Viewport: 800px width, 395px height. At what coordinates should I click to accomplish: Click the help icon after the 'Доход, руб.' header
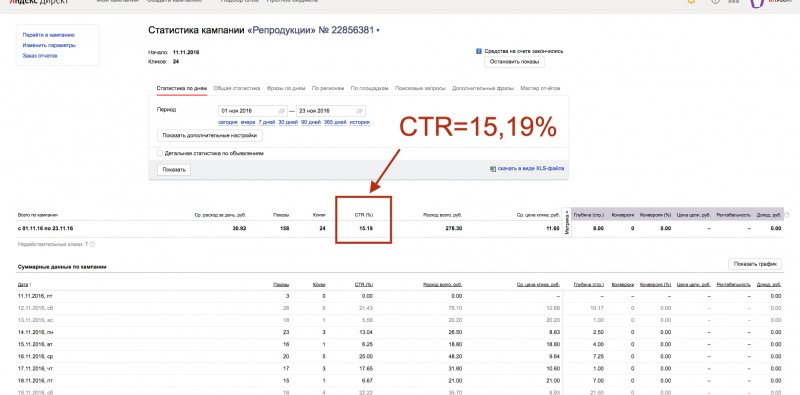tap(787, 215)
